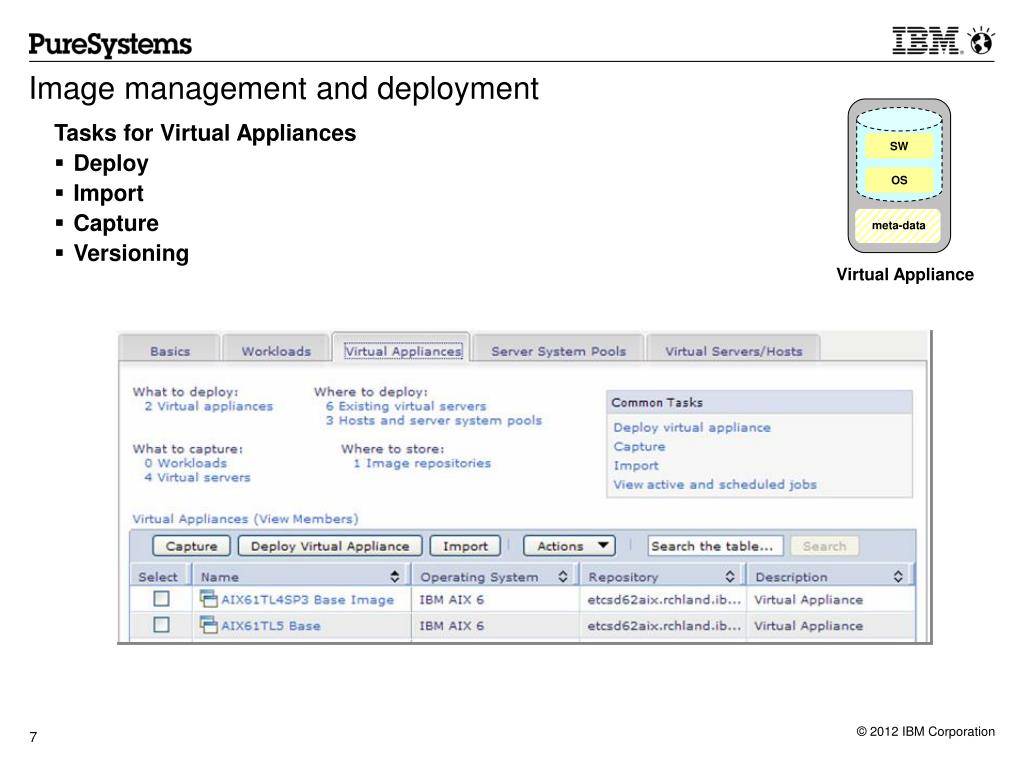Open the AIX61TL4SP3 Base Image link
This screenshot has height=768, width=1024.
tap(308, 600)
